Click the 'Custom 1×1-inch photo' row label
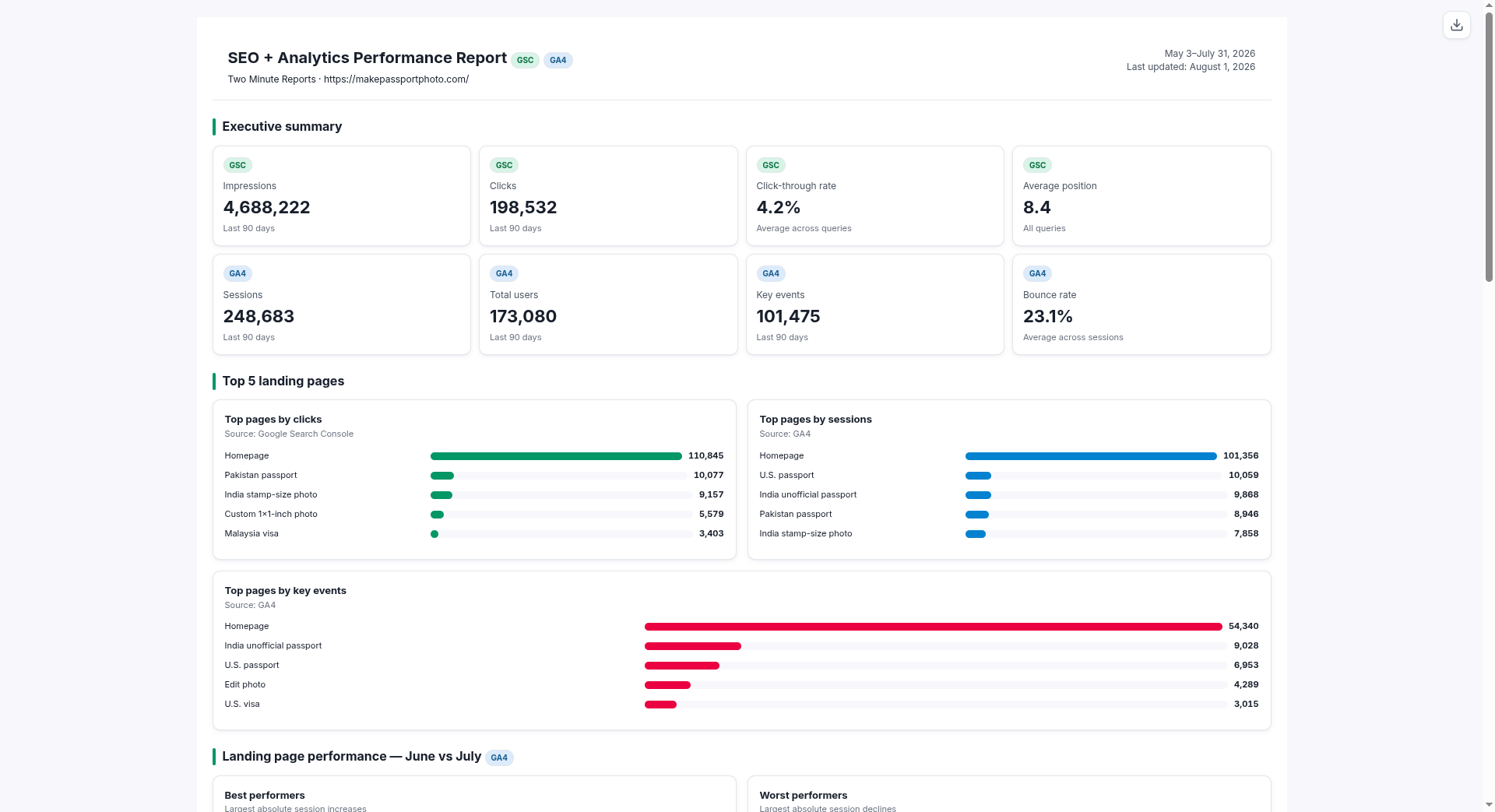 click(271, 515)
